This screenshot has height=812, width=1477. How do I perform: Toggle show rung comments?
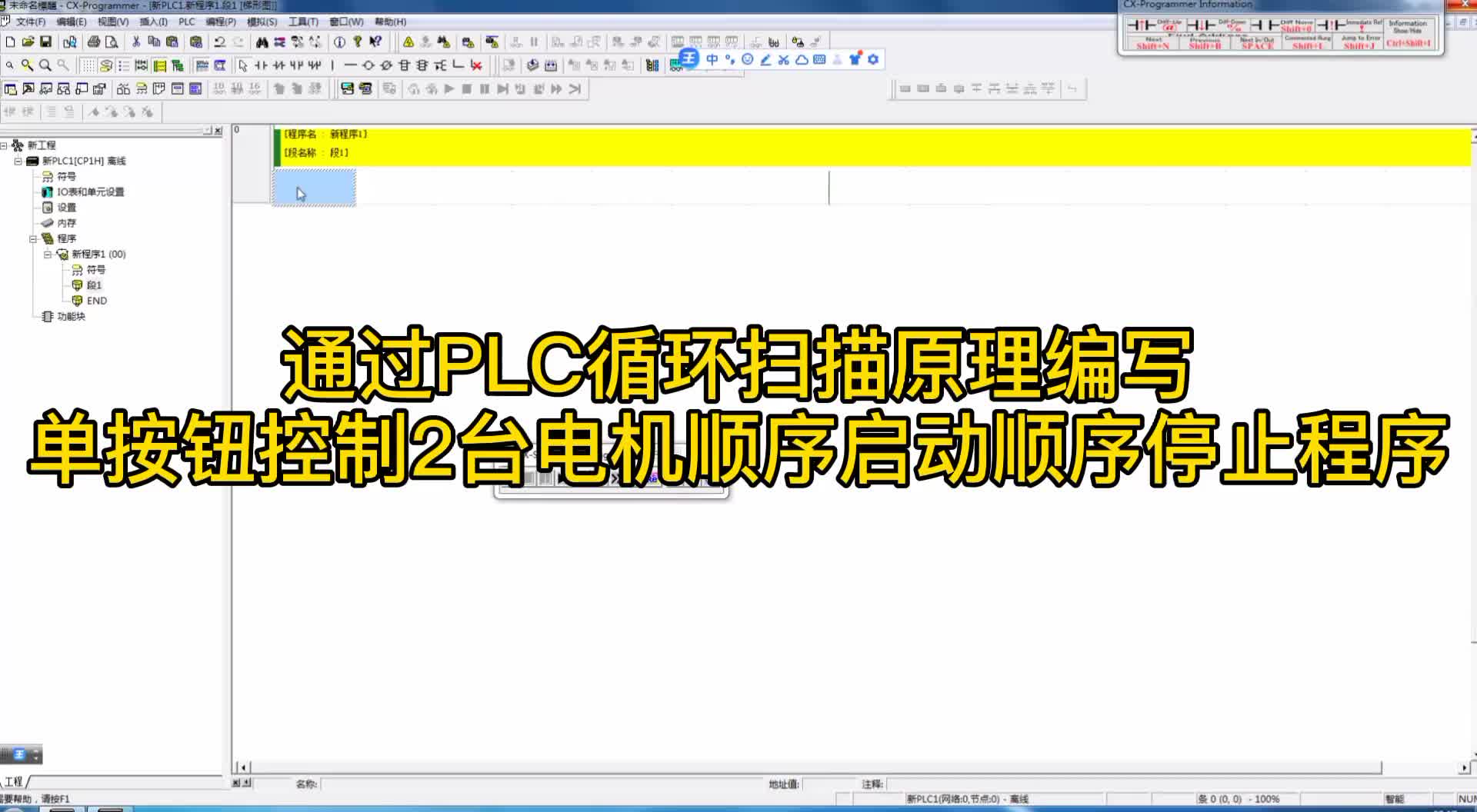(106, 65)
